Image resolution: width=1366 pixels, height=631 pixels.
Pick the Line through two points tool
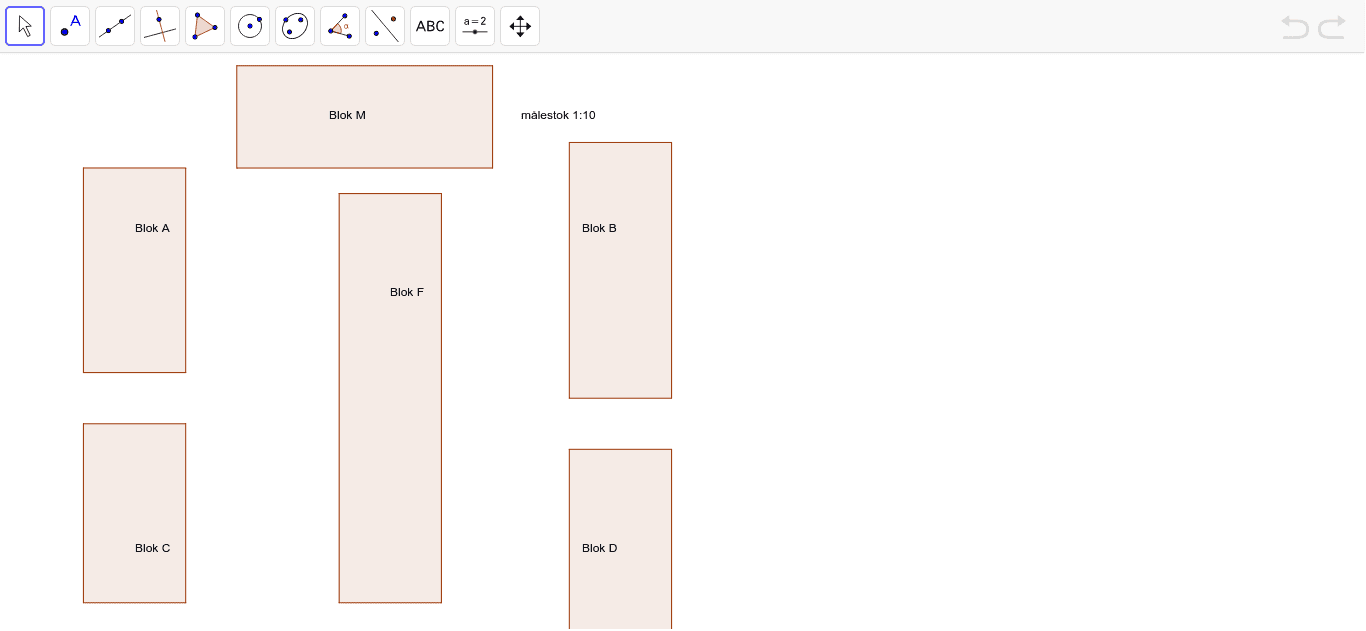(x=115, y=26)
